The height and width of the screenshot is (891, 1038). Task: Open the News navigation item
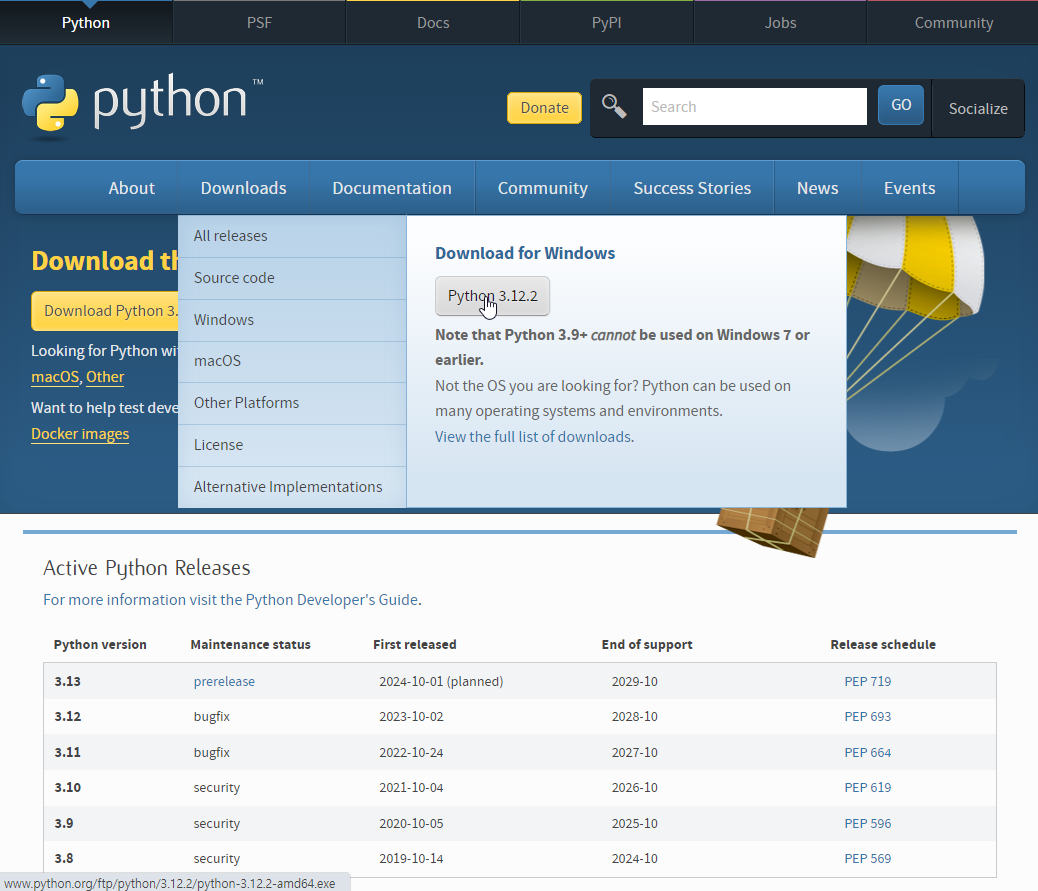click(817, 188)
